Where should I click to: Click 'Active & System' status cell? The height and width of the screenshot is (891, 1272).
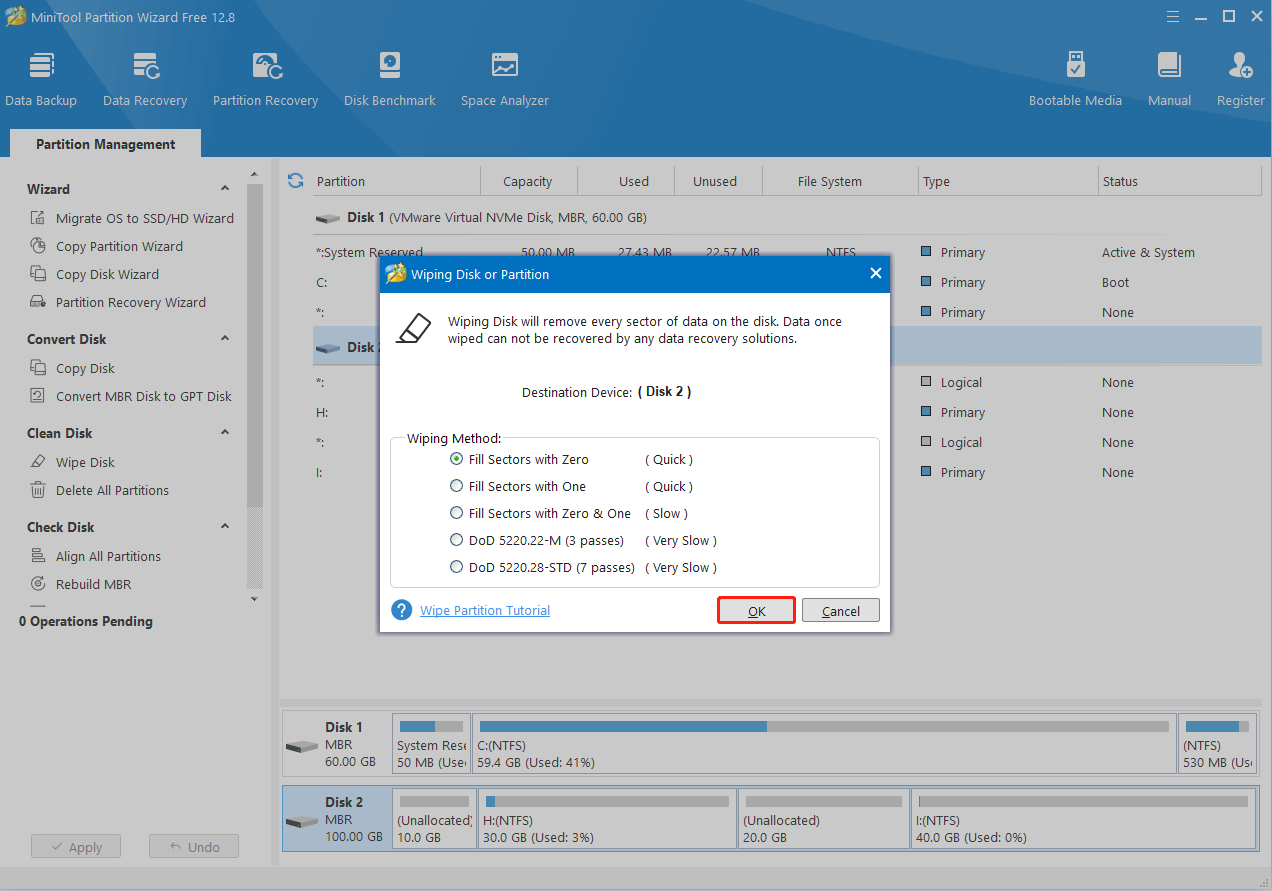click(x=1148, y=252)
